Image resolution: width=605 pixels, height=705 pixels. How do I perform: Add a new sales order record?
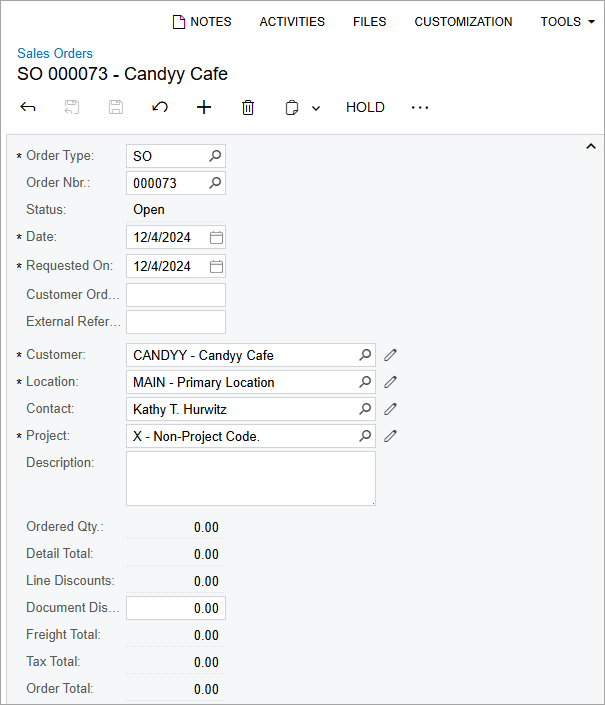204,107
